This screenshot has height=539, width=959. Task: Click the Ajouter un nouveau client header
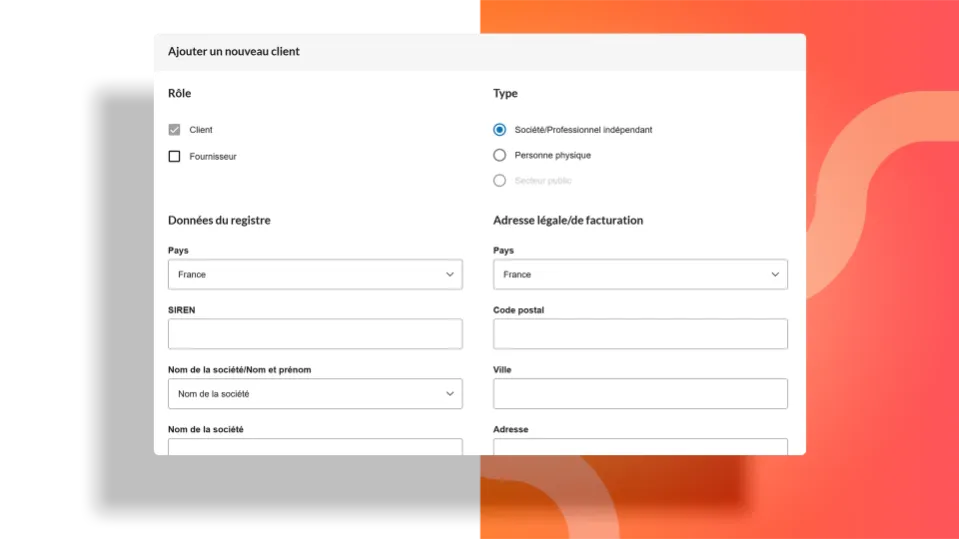tap(234, 51)
